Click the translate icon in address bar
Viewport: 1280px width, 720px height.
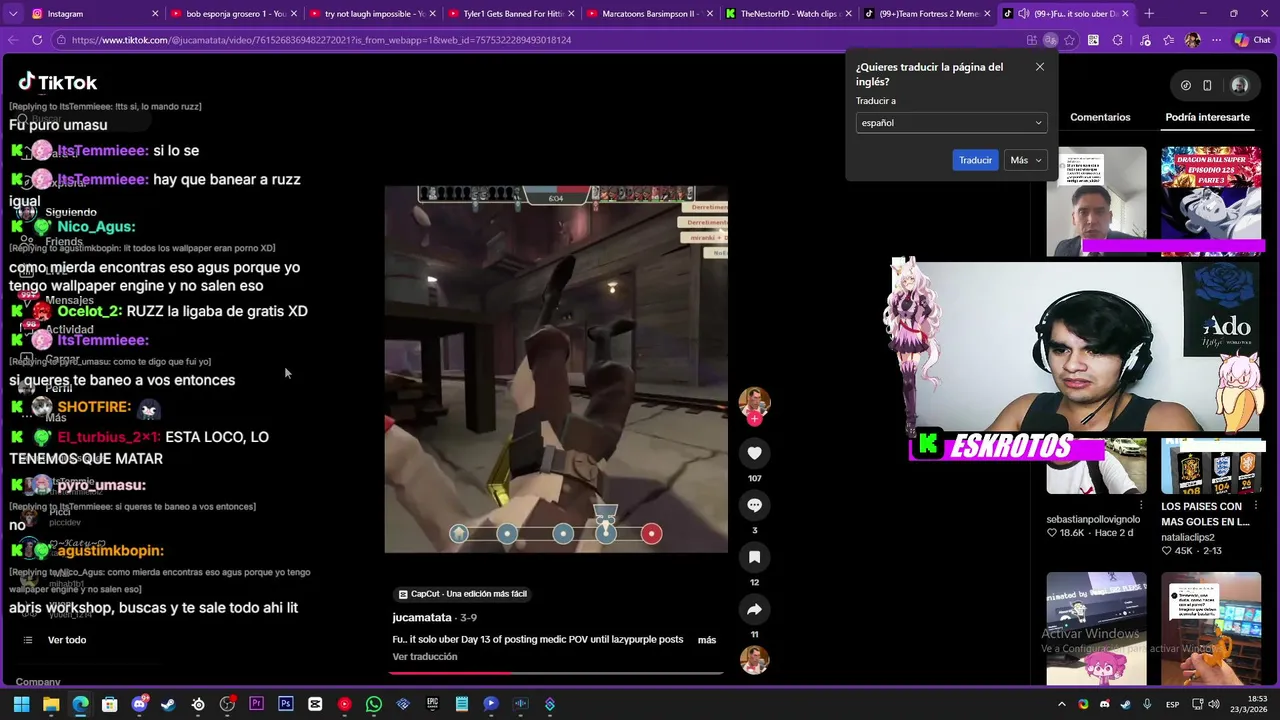1050,40
